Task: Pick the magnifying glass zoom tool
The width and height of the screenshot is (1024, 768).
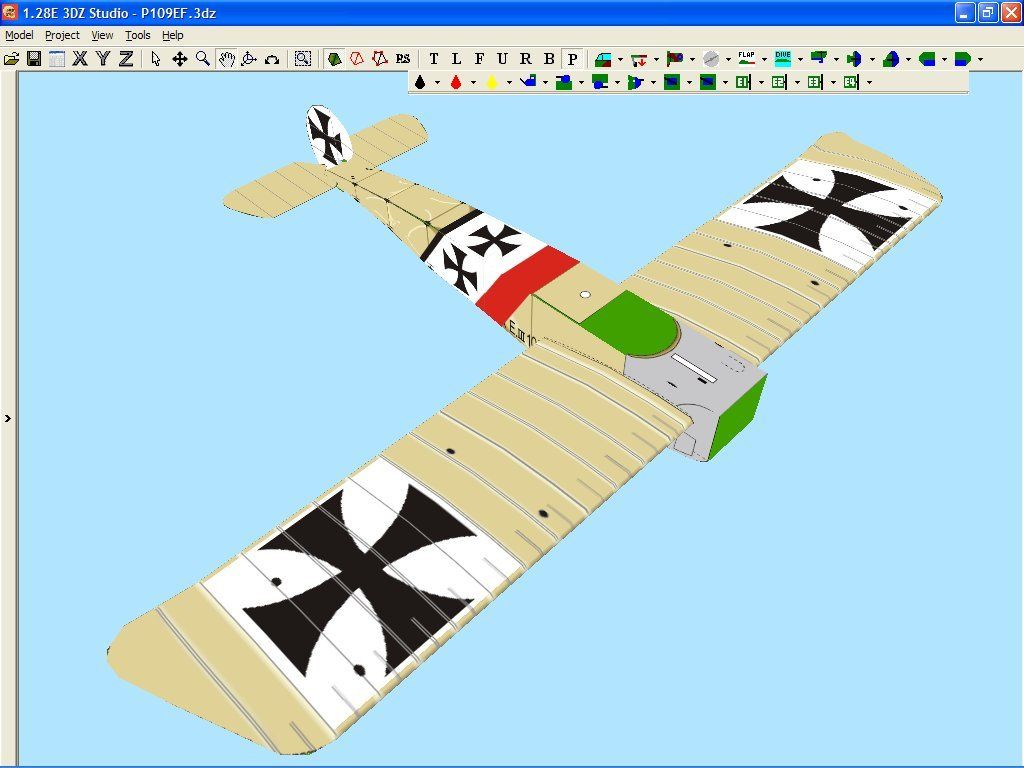Action: coord(202,59)
